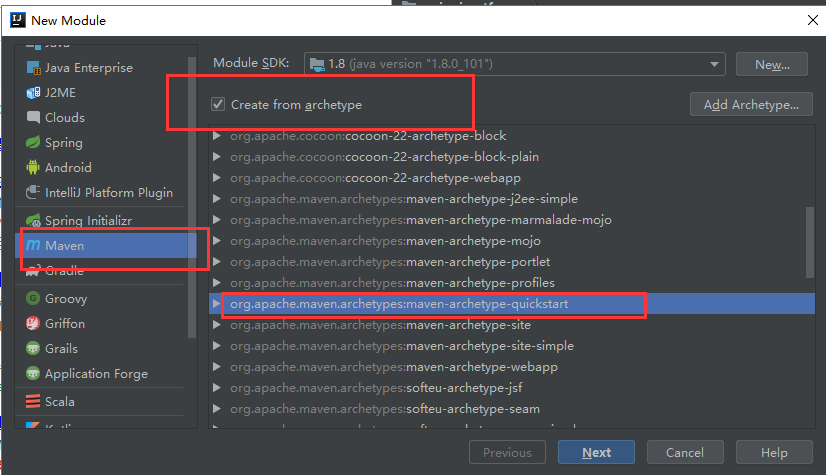Click the module type list scrollbar
The height and width of the screenshot is (475, 826).
point(192,197)
